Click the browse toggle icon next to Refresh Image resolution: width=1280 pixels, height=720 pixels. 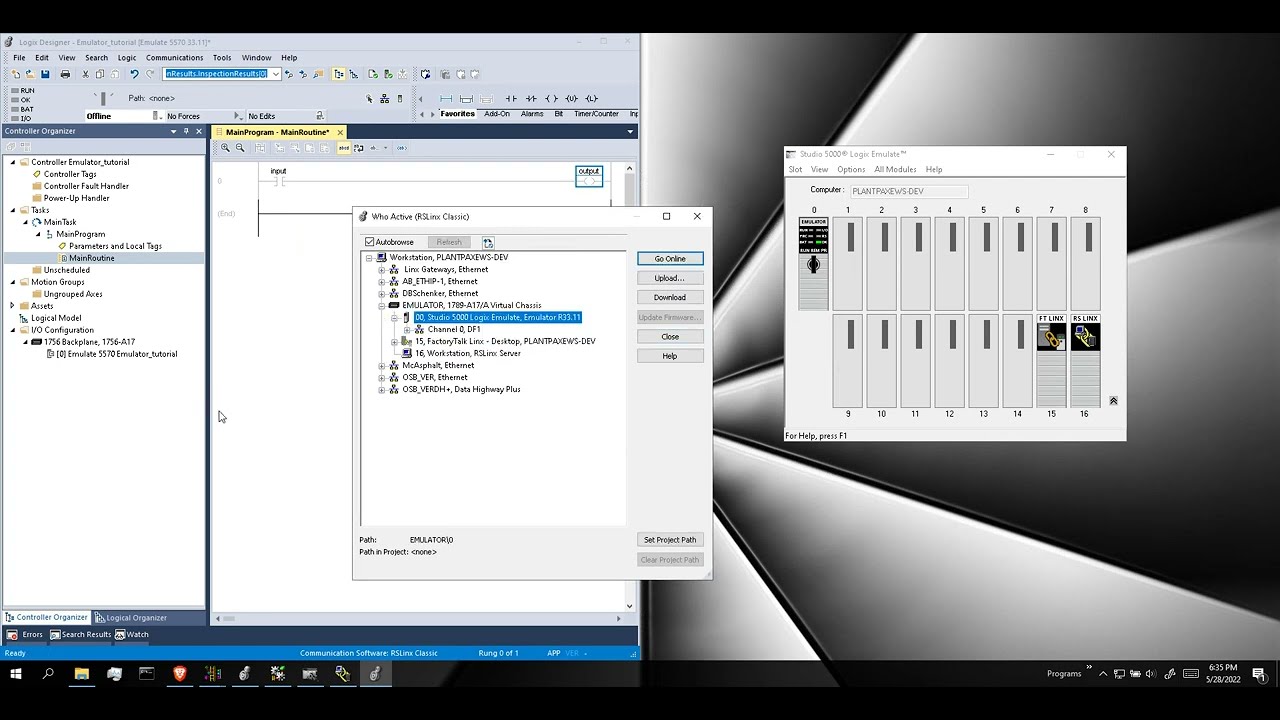(x=488, y=242)
